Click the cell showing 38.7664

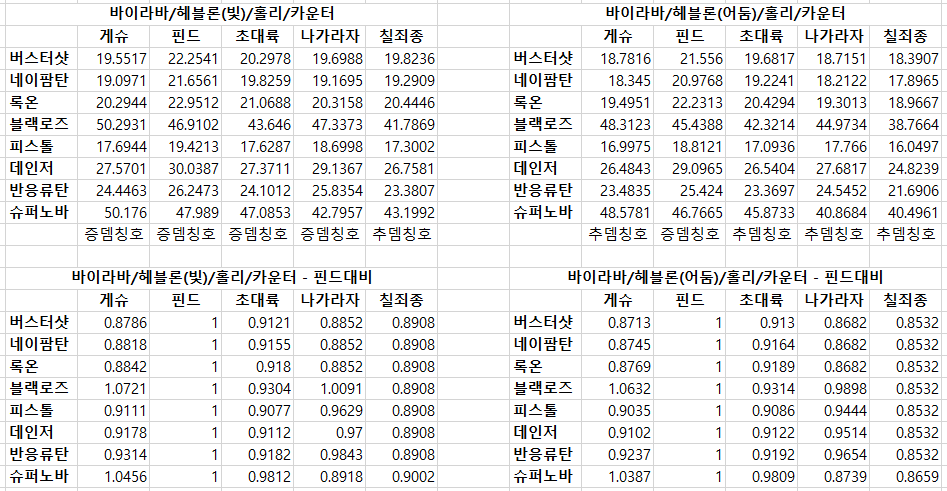tap(908, 124)
